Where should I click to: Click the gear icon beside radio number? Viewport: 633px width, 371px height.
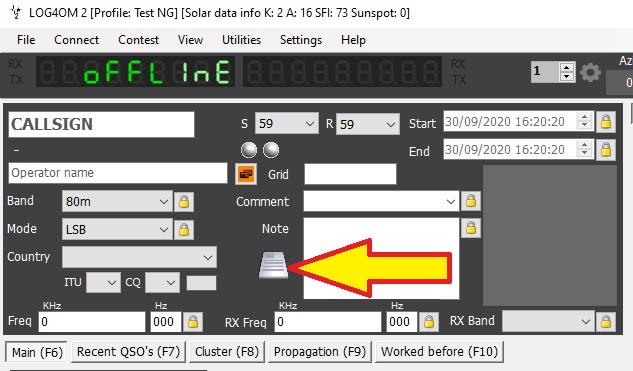tap(590, 72)
